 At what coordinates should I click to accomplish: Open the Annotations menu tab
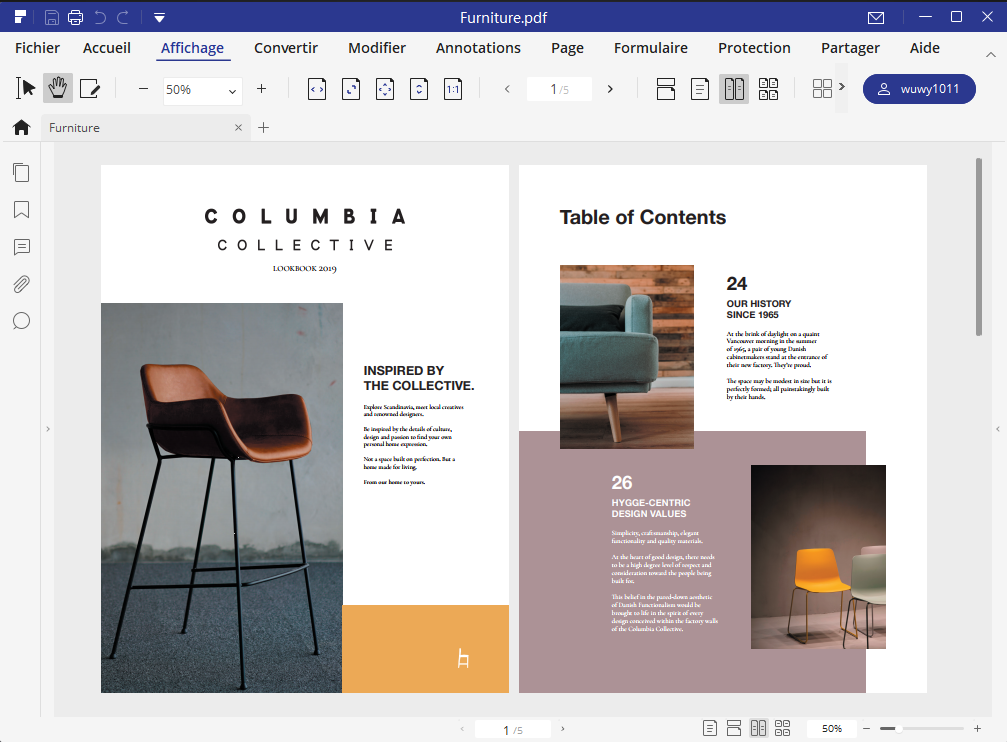point(478,48)
